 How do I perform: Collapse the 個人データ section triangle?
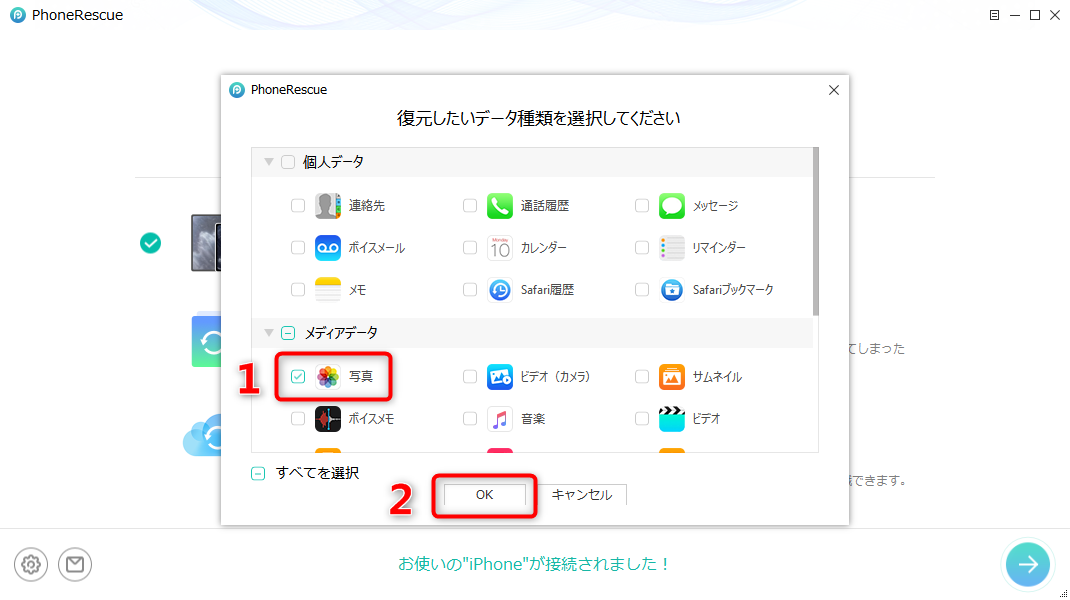[269, 162]
